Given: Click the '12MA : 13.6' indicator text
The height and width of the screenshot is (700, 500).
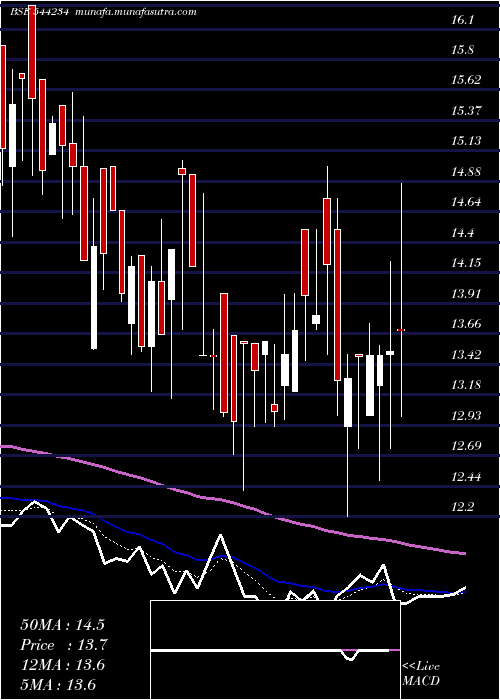Looking at the screenshot, I should click(x=62, y=665).
